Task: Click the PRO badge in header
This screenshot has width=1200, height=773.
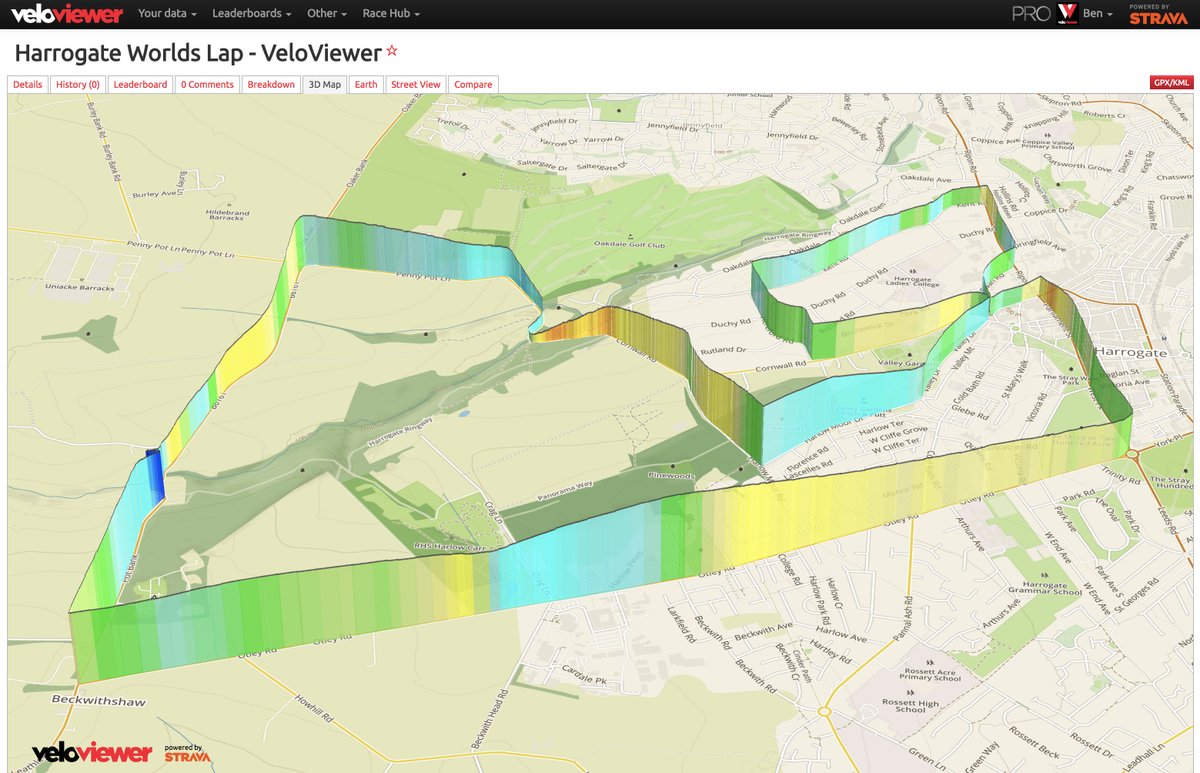Action: click(x=1029, y=14)
